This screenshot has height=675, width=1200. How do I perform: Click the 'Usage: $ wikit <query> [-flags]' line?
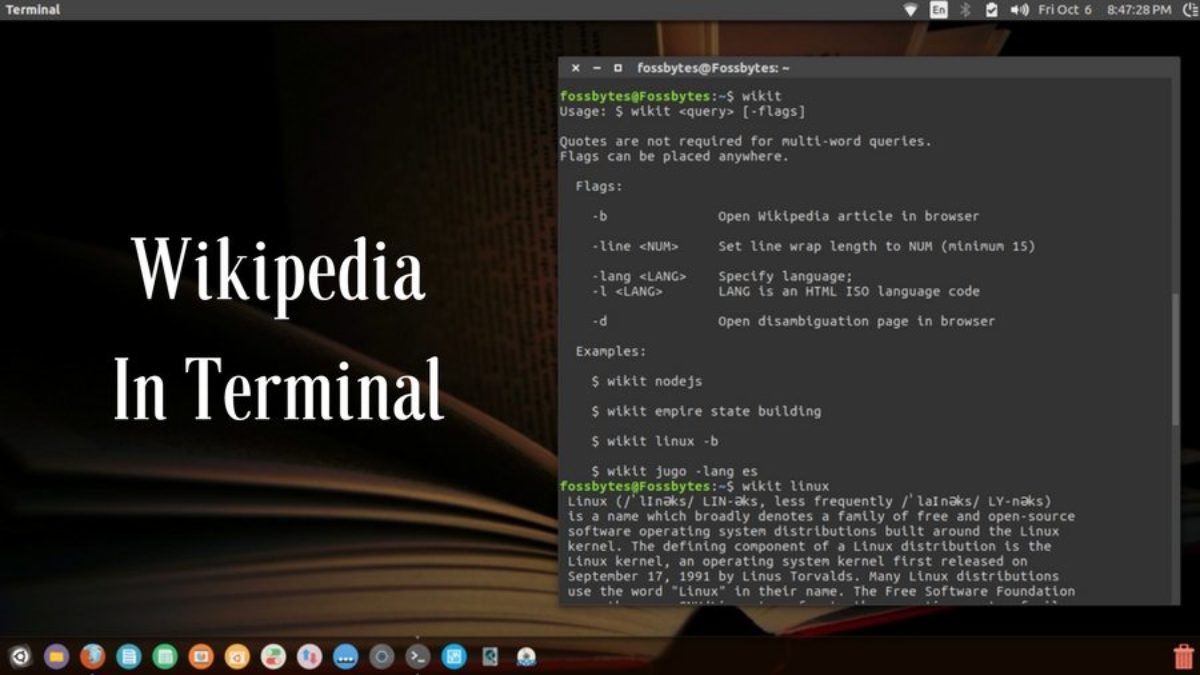tap(682, 111)
